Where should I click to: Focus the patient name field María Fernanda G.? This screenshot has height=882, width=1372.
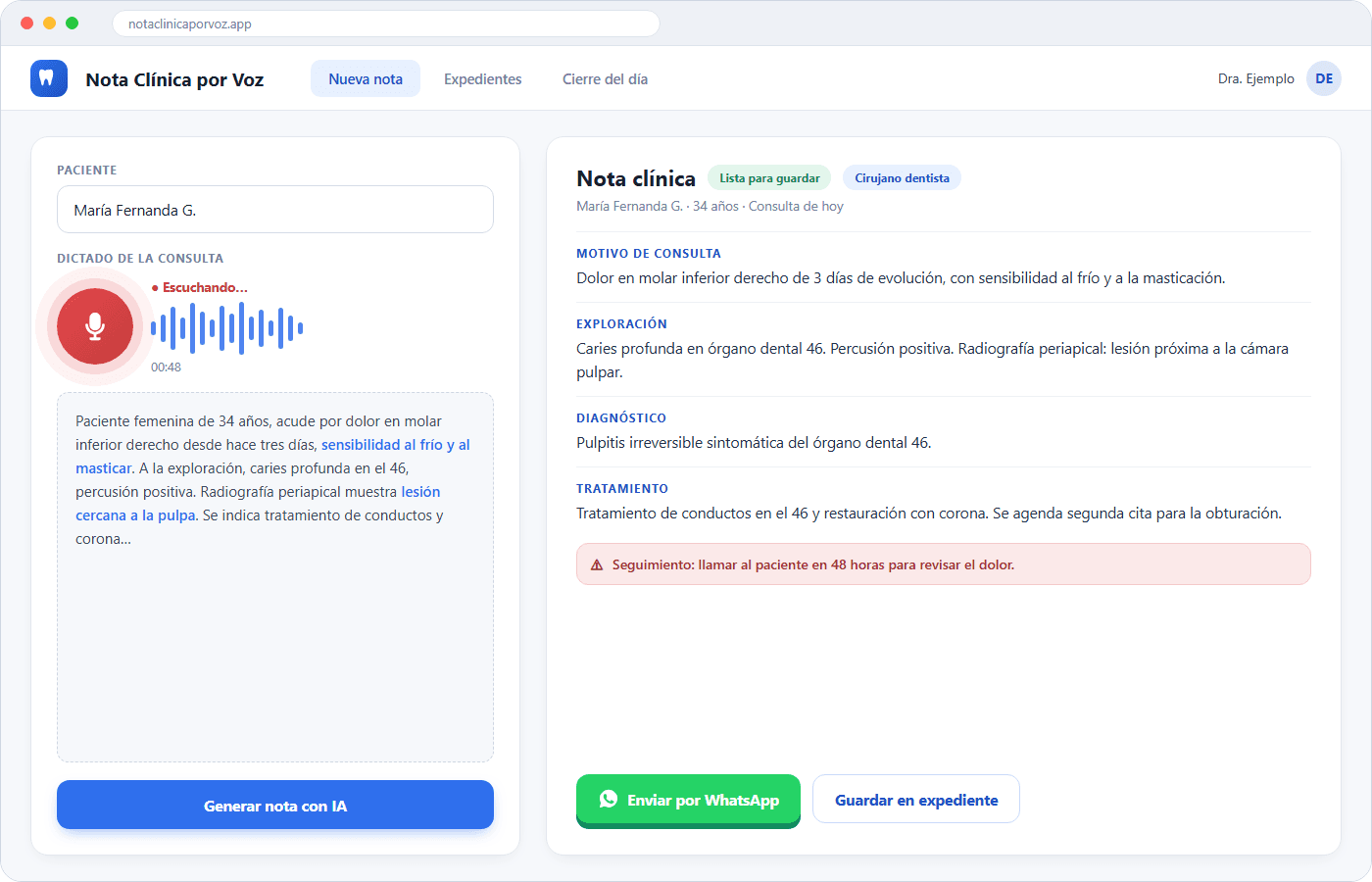click(x=275, y=210)
